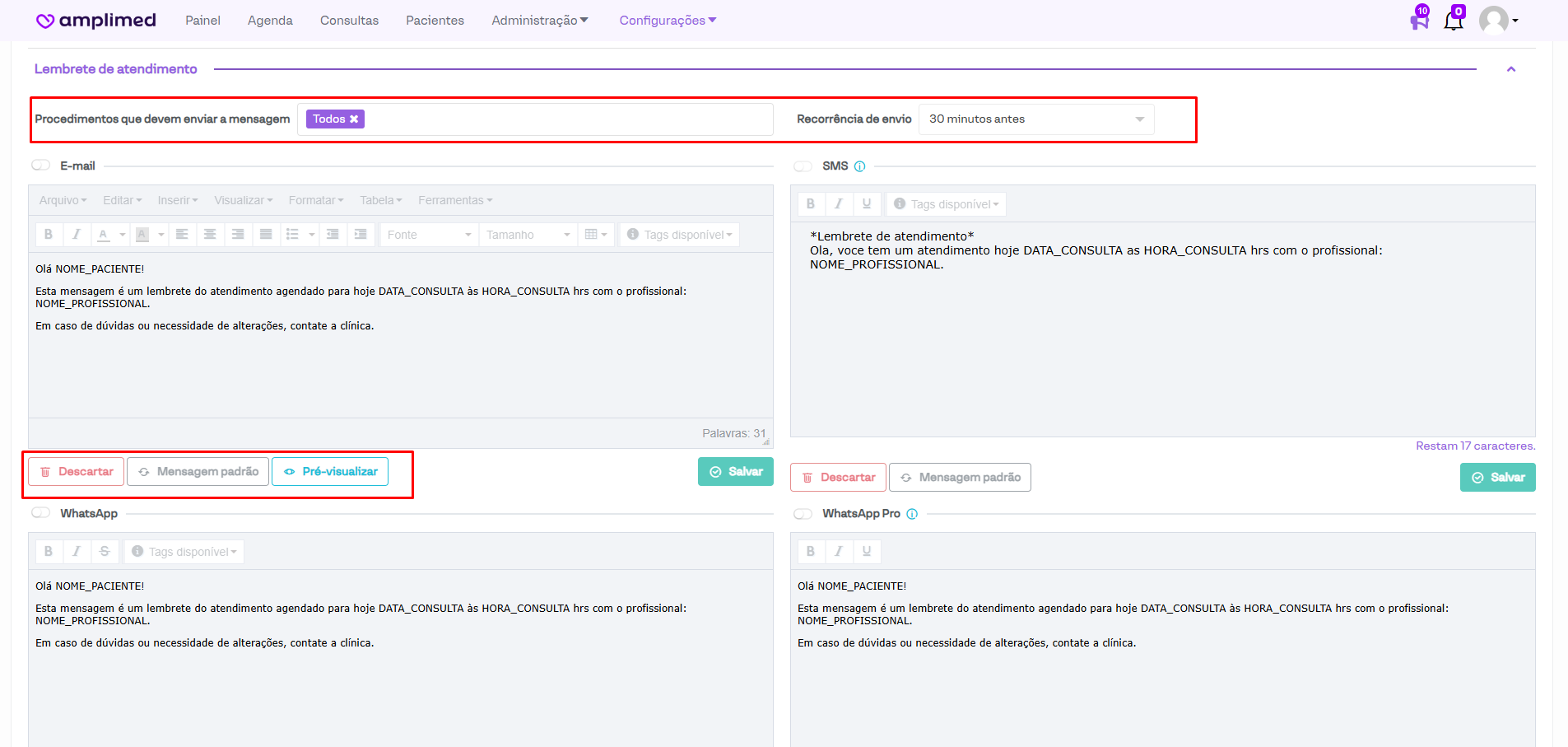Click the WhatsApp Pro info icon
Viewport: 1568px width, 747px height.
[912, 514]
